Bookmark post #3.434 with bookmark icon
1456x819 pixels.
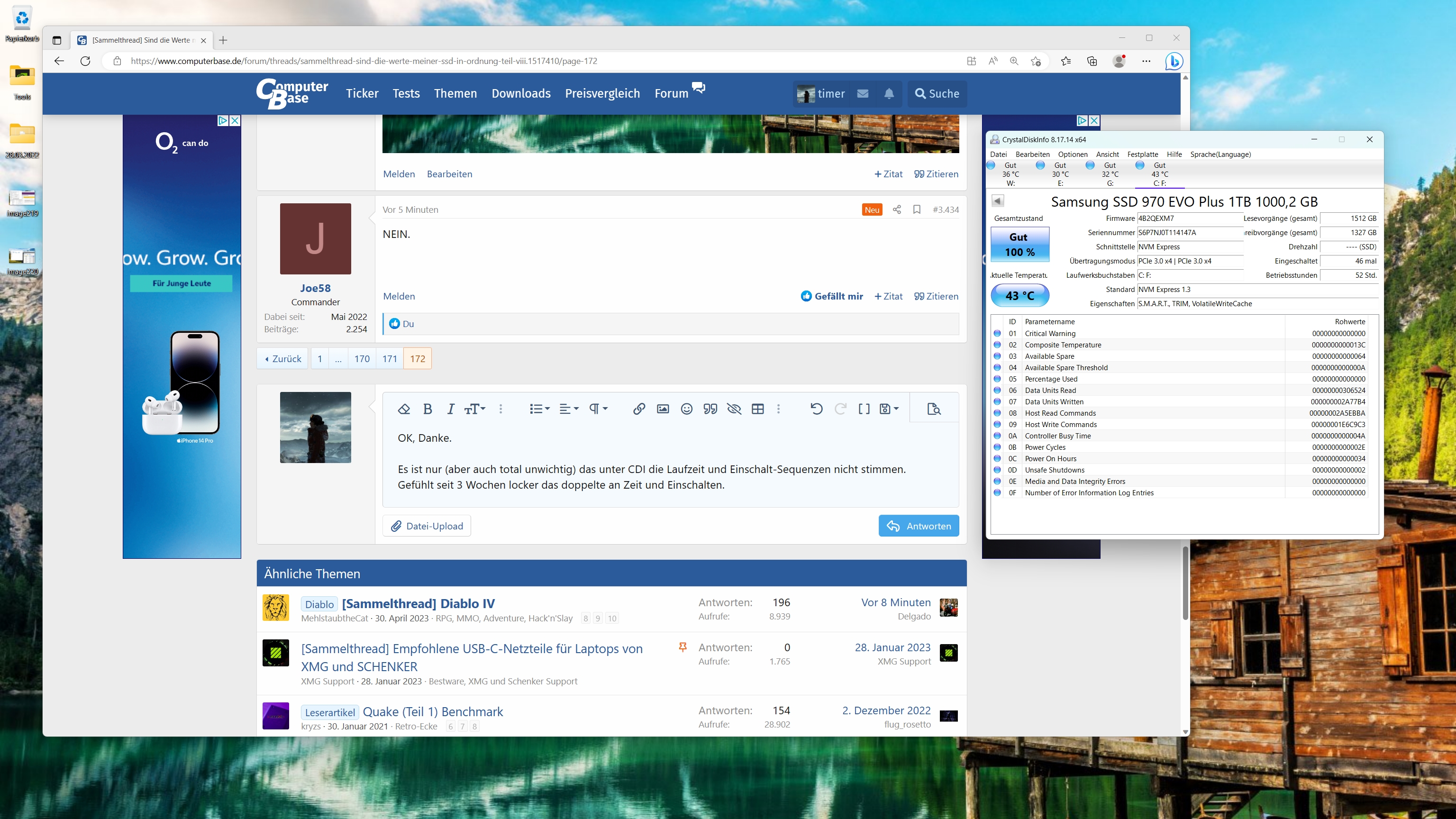917,209
